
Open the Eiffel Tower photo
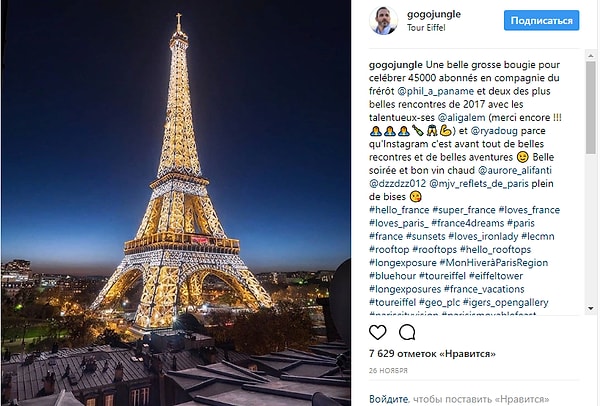[176, 203]
